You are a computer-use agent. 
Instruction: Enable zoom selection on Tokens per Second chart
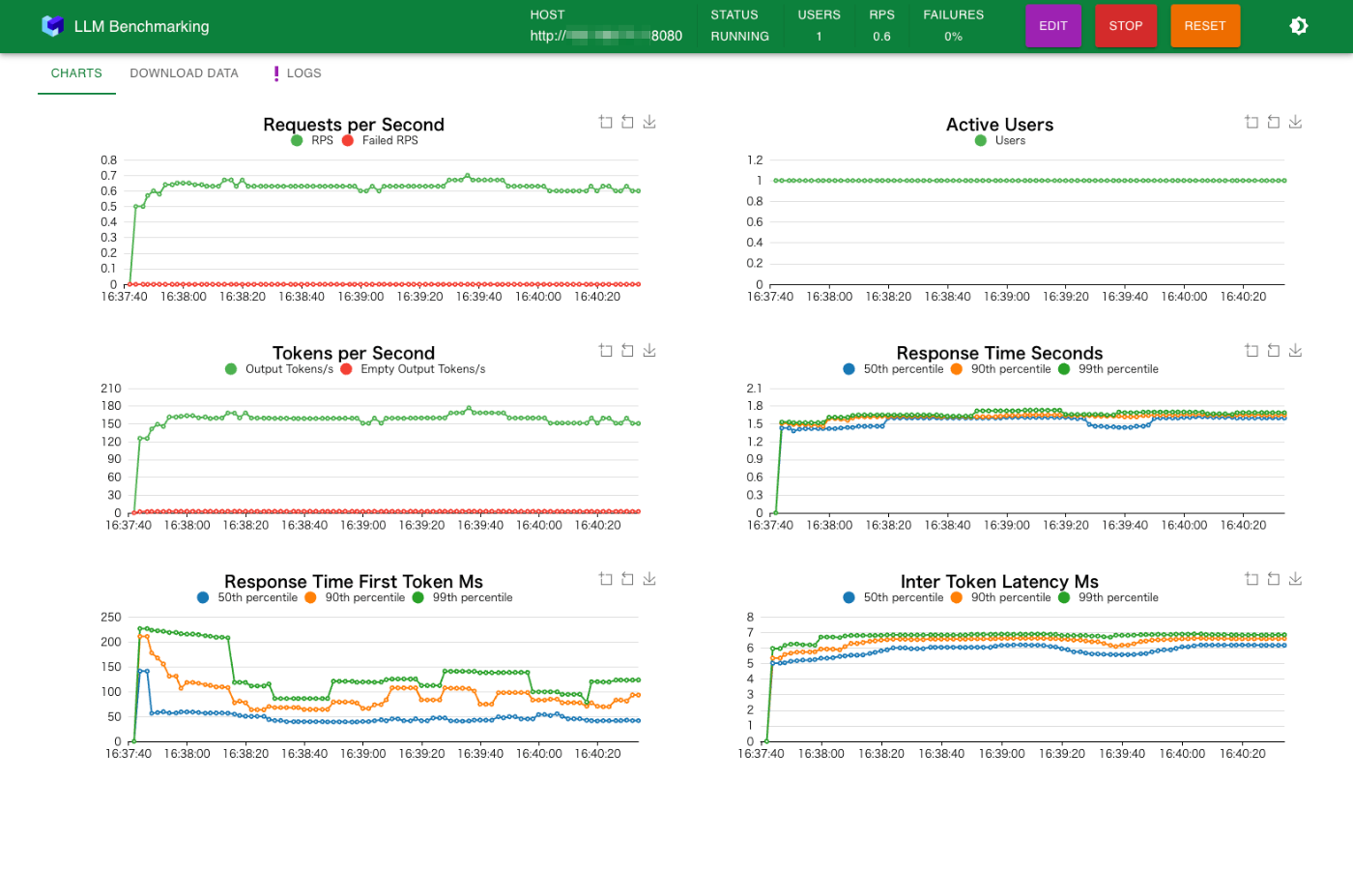[x=605, y=350]
